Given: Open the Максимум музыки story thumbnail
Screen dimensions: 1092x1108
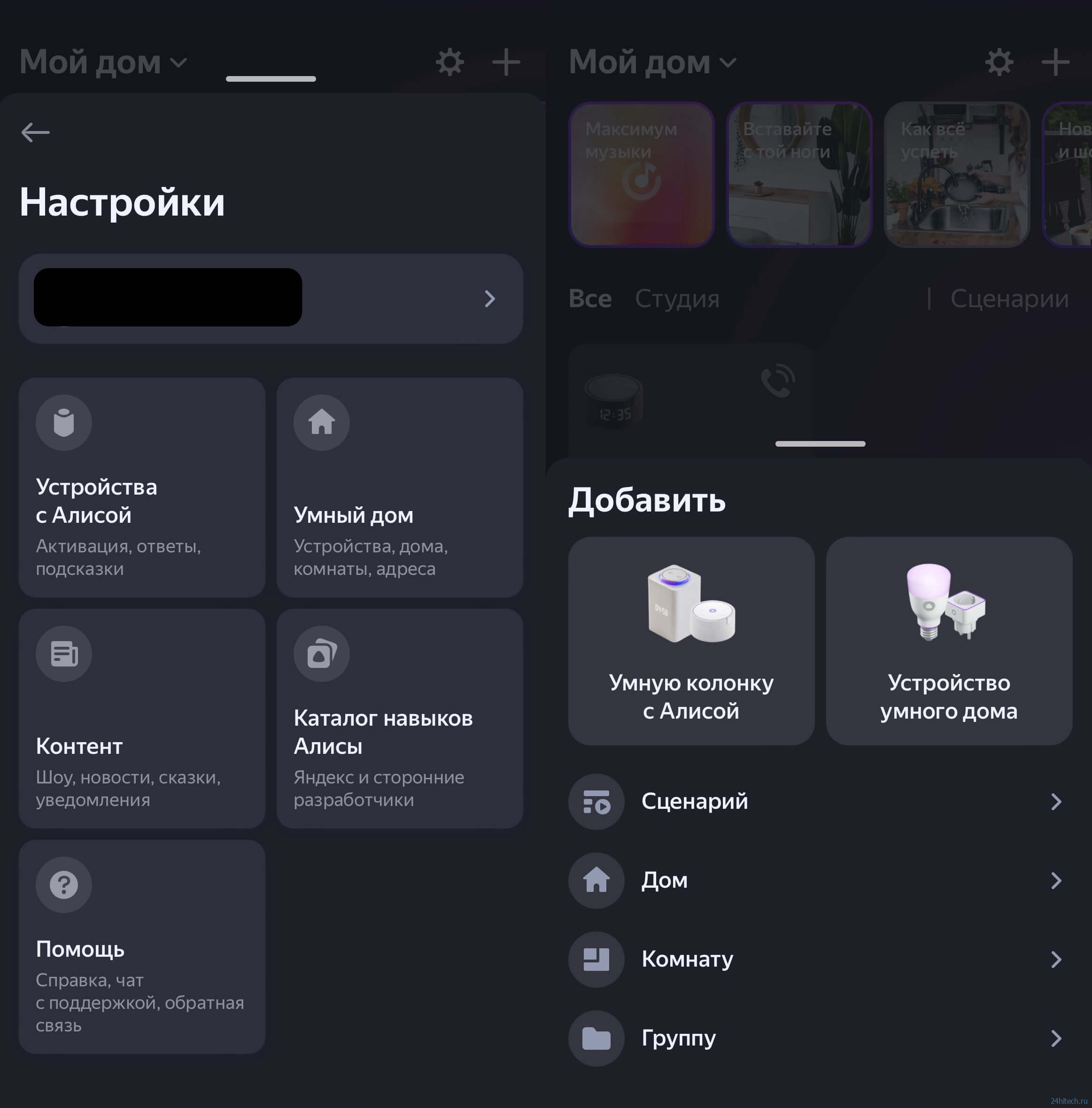Looking at the screenshot, I should click(641, 175).
